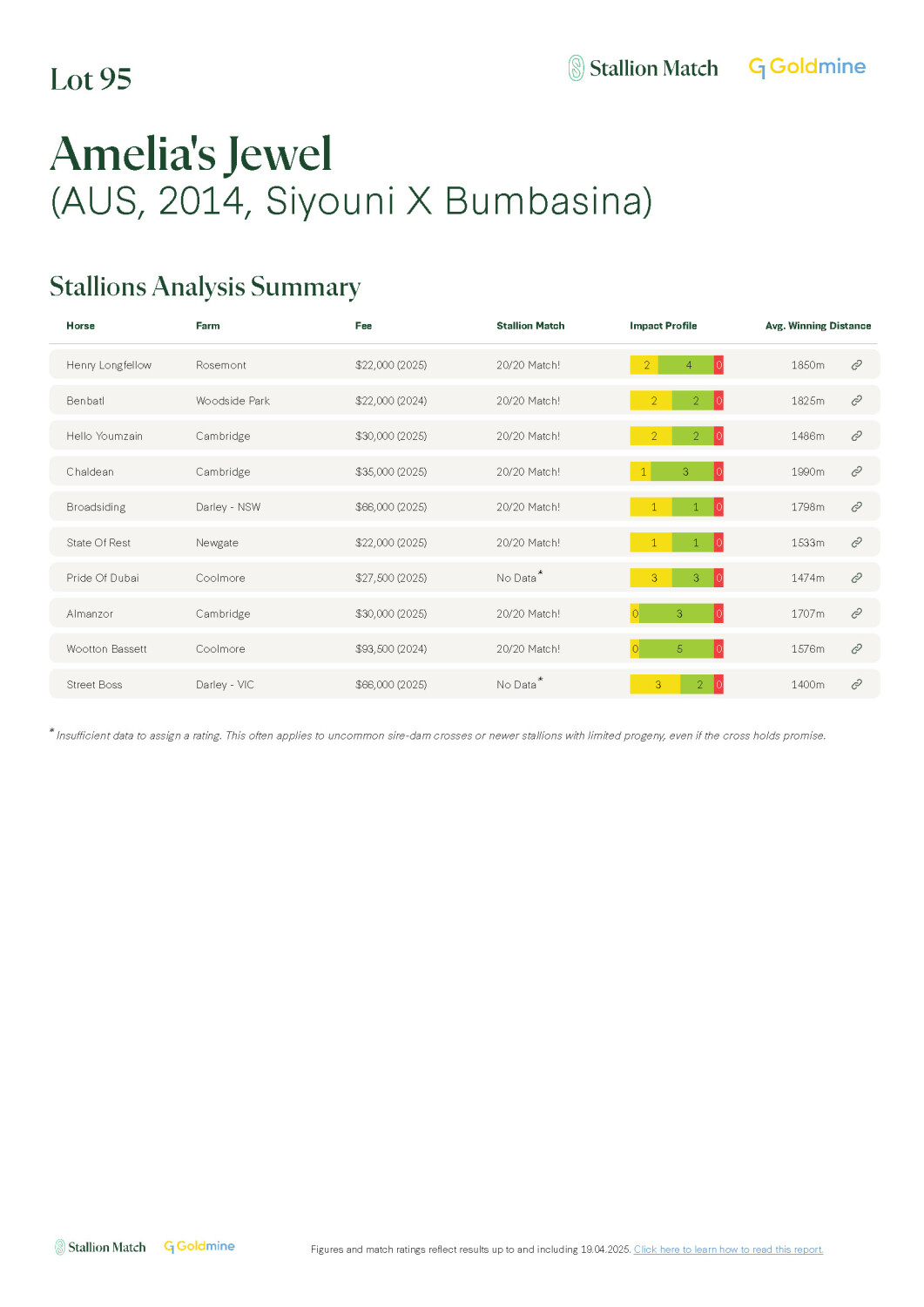Open the Chaldean row link icon

[x=856, y=471]
